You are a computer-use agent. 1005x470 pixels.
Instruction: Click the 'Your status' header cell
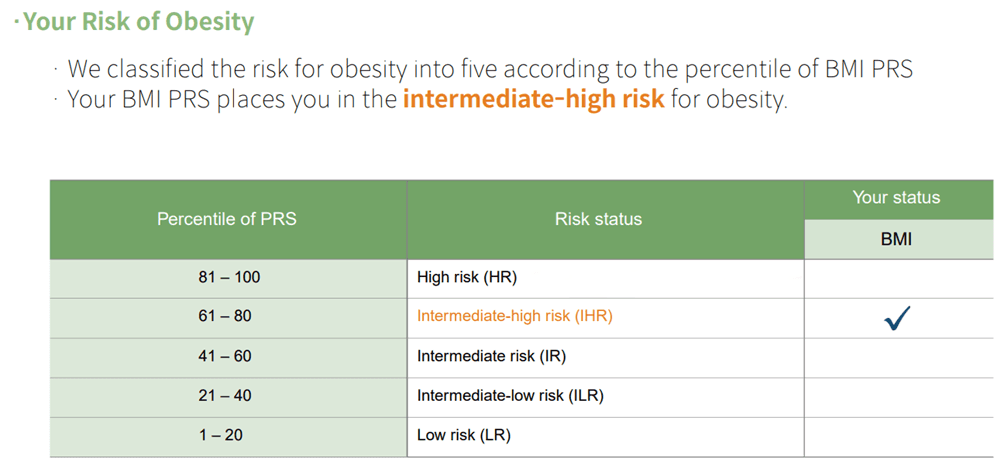click(x=896, y=198)
